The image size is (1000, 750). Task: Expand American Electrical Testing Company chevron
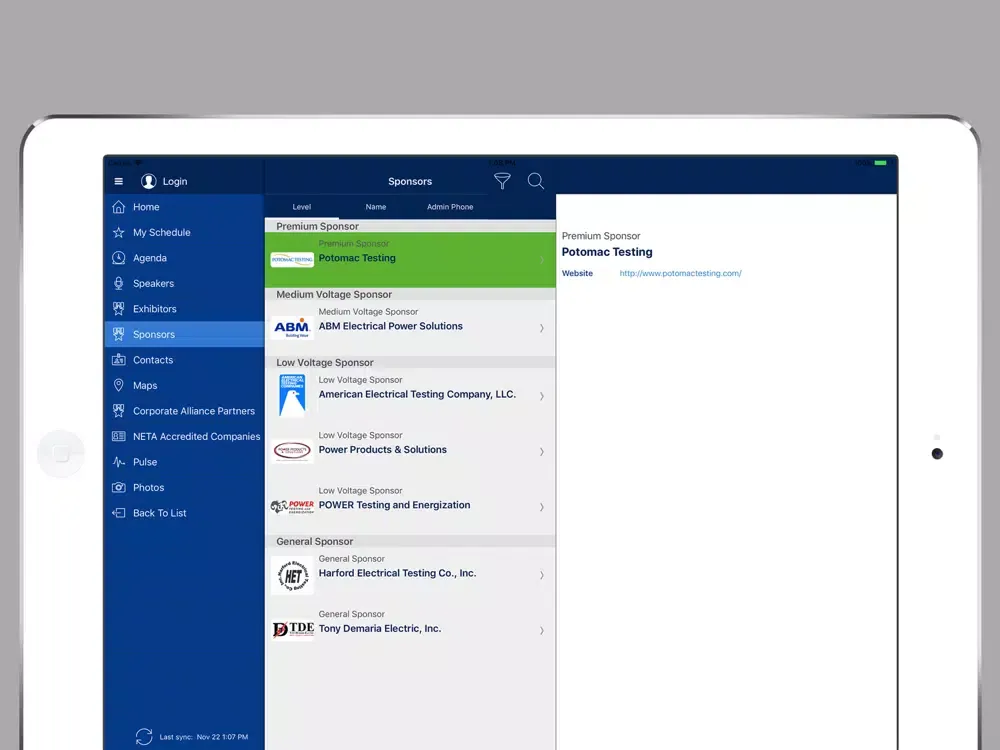(541, 396)
